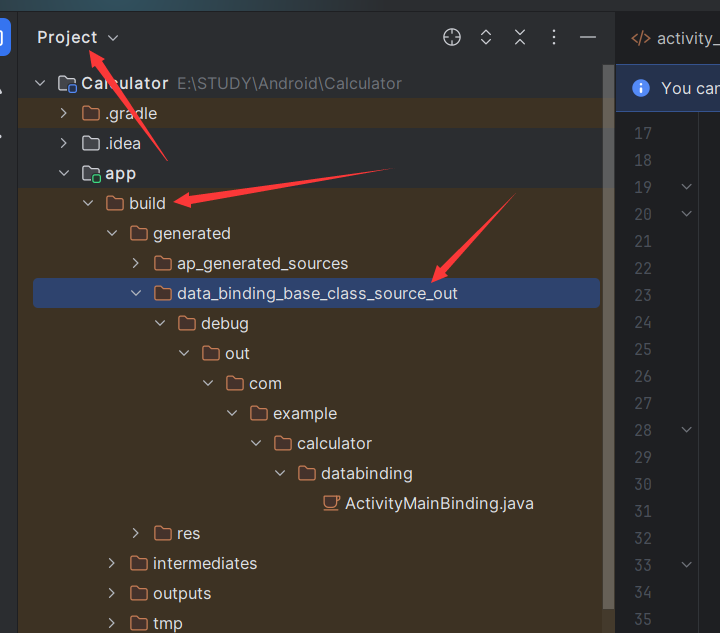Click the data_binding_base_class_source_out folder icon
This screenshot has width=720, height=633.
pos(163,293)
